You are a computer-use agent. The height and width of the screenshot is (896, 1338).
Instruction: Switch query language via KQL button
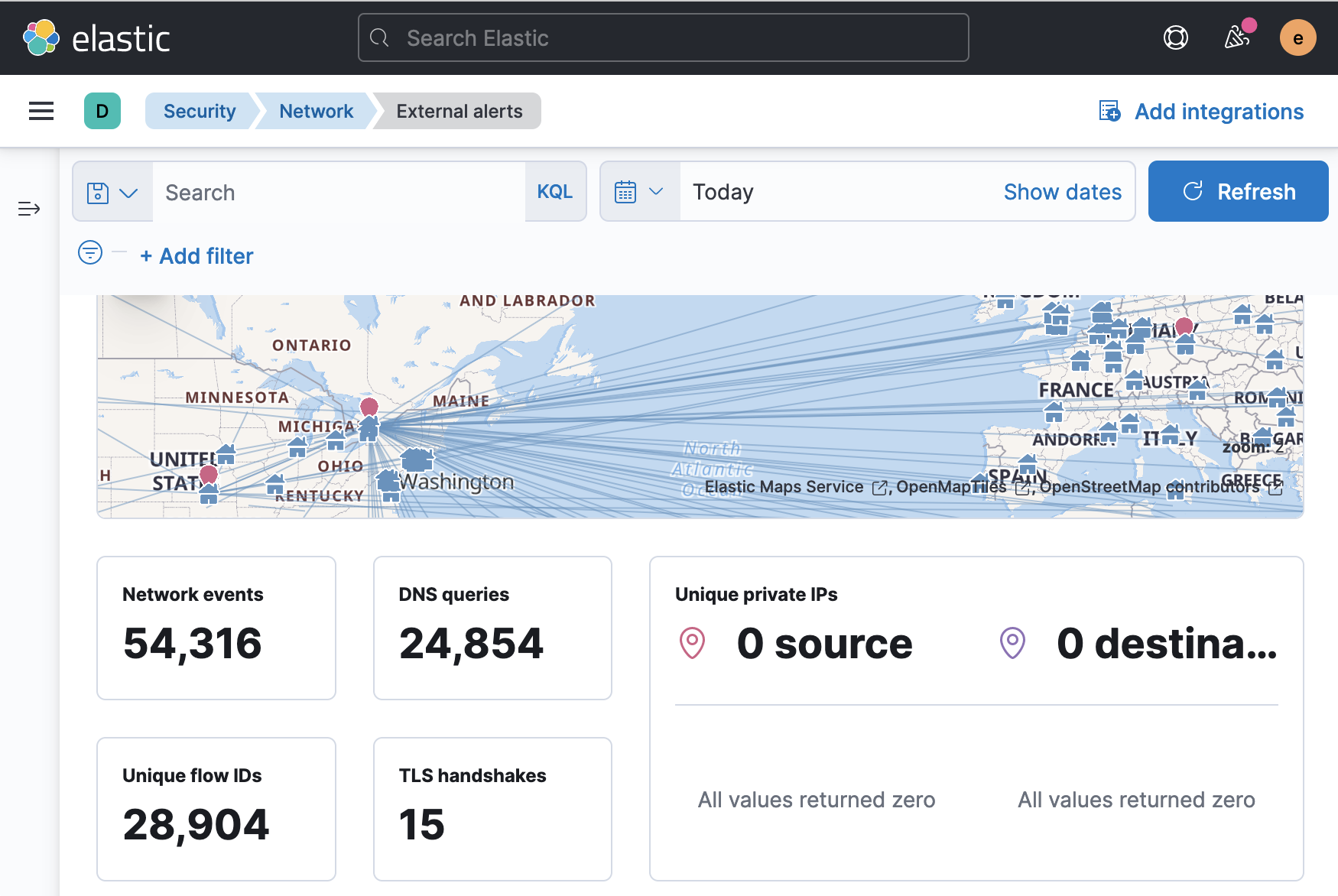pos(555,192)
